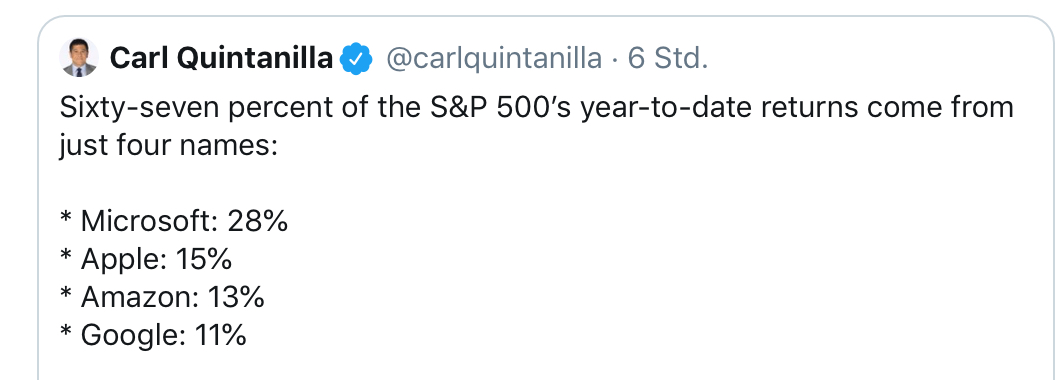Viewport: 1063px width, 380px height.
Task: Select the Apple list entry
Action: coord(146,259)
